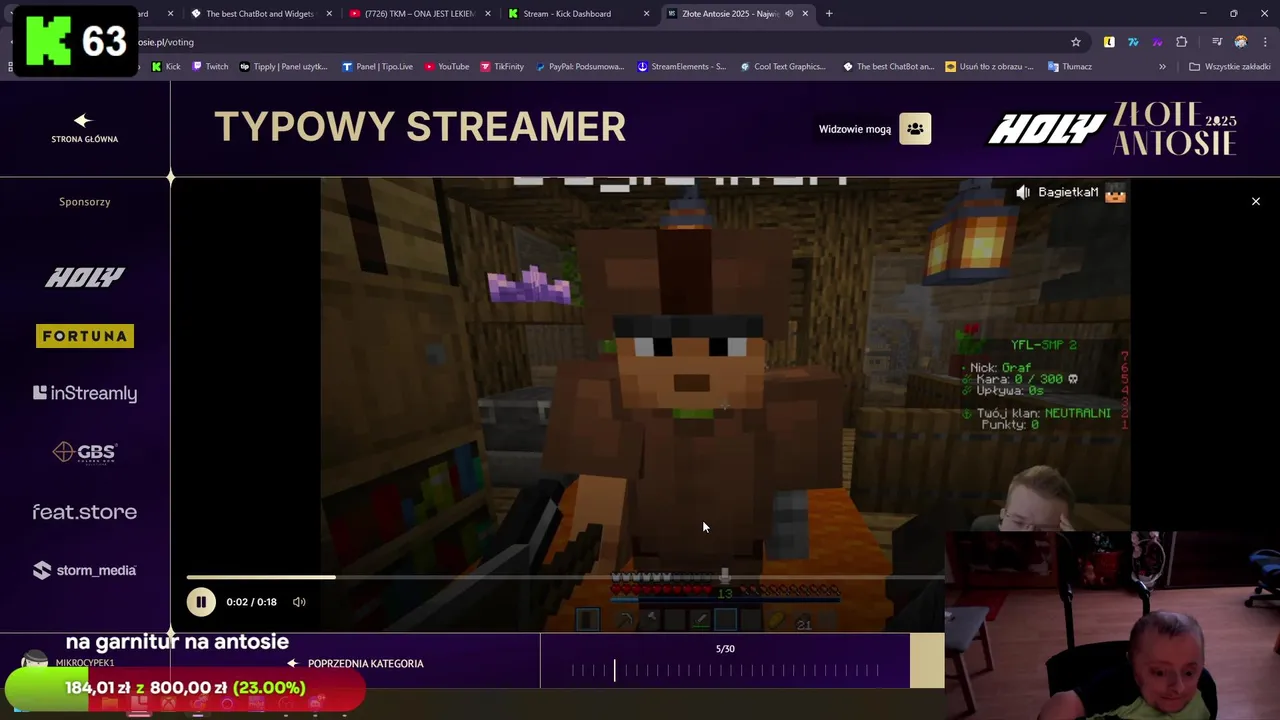Click the donation goal bar '184,01 zł z 800,00 zł'
This screenshot has width=1280, height=720.
click(x=185, y=688)
